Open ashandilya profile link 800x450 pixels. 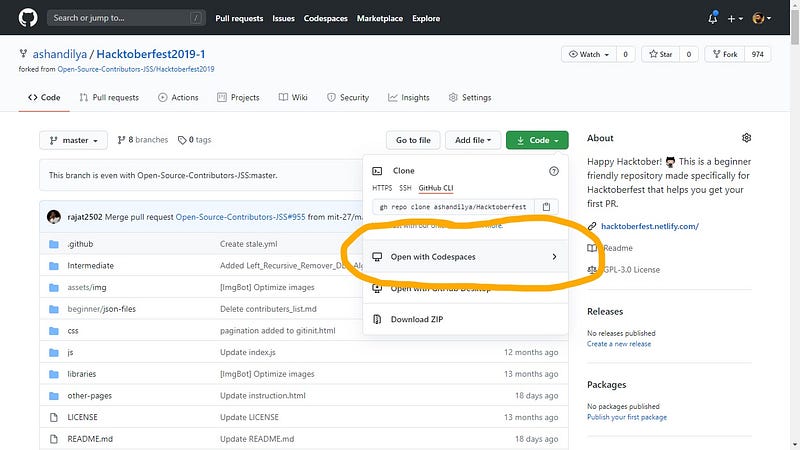coord(60,54)
